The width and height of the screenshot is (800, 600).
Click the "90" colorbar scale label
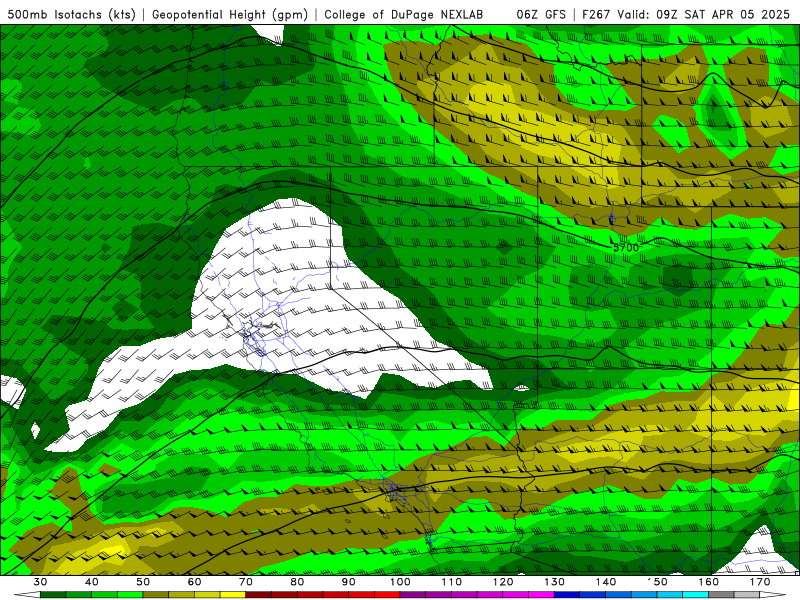coord(349,582)
